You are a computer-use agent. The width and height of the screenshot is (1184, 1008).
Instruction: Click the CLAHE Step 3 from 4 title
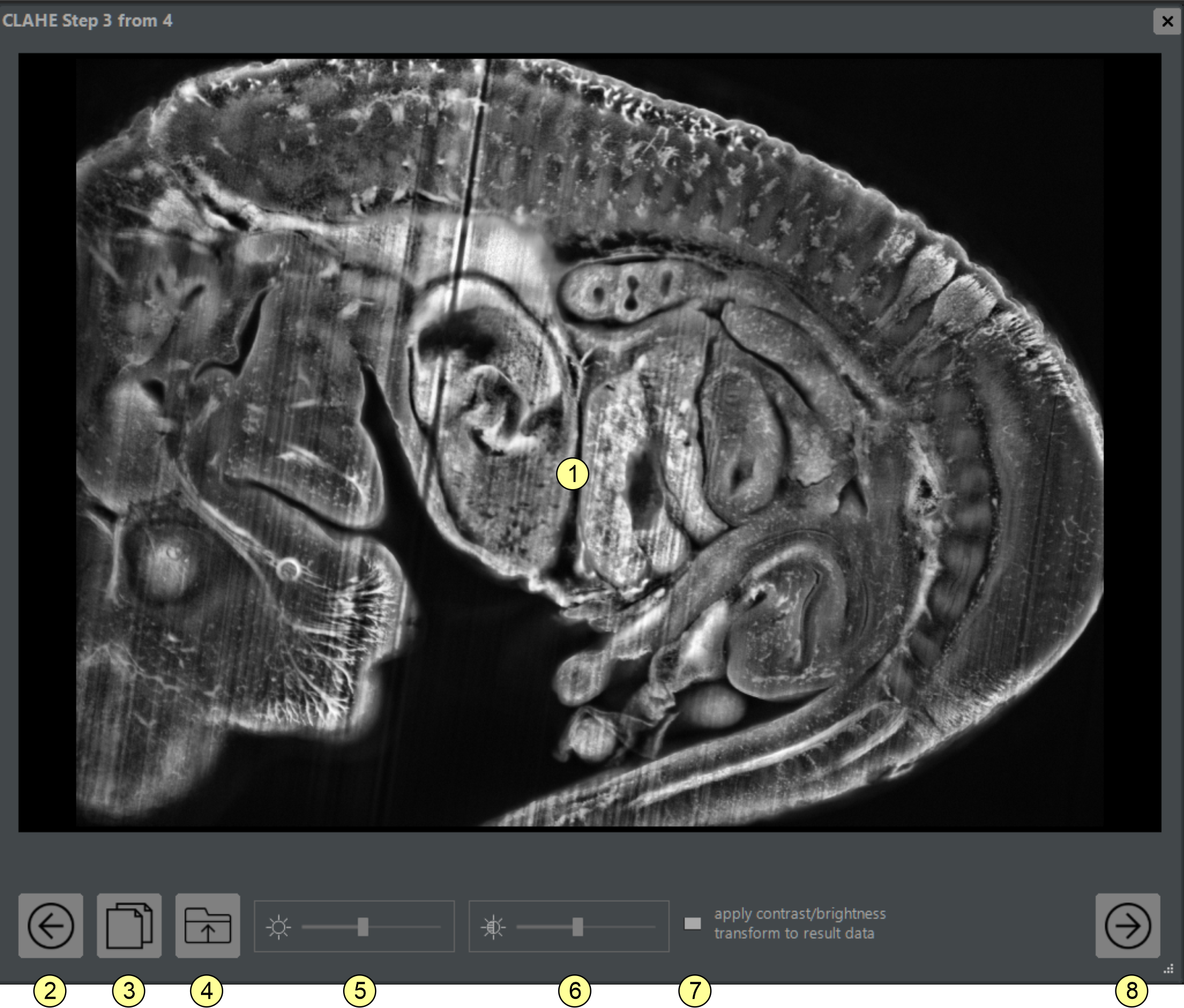pos(87,21)
